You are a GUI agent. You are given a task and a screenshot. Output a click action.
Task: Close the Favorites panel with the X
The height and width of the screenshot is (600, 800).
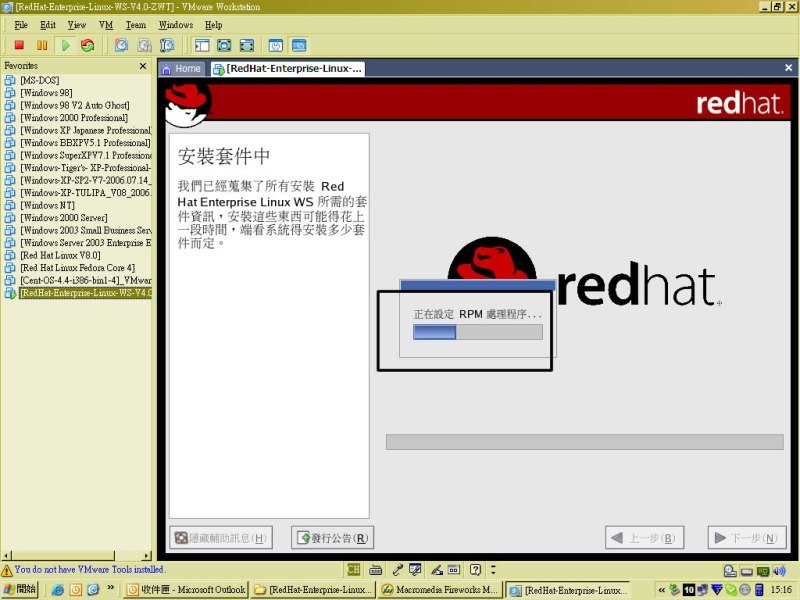click(x=143, y=66)
